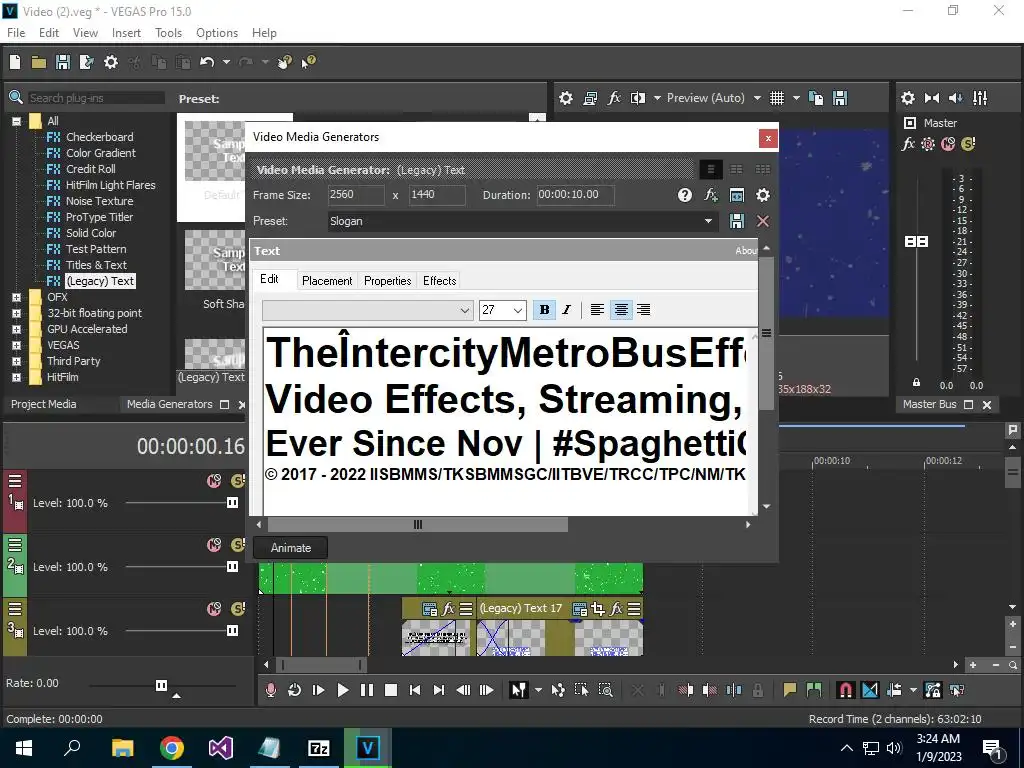
Task: Select the Credit Roll generator
Action: 90,169
